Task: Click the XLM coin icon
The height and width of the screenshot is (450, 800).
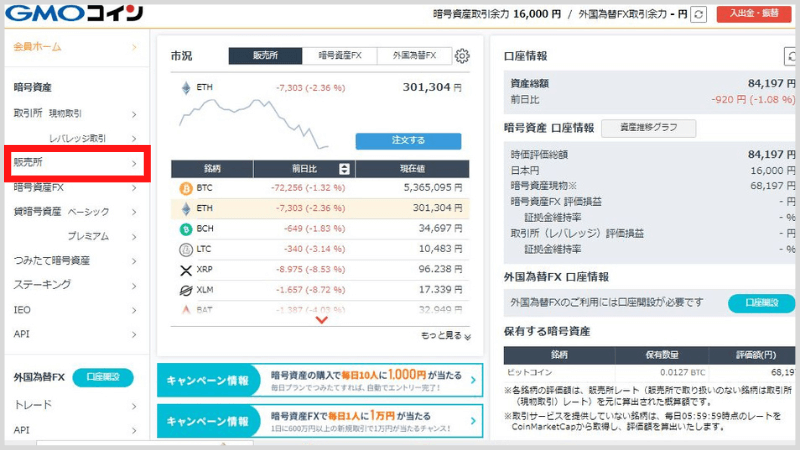Action: (186, 290)
